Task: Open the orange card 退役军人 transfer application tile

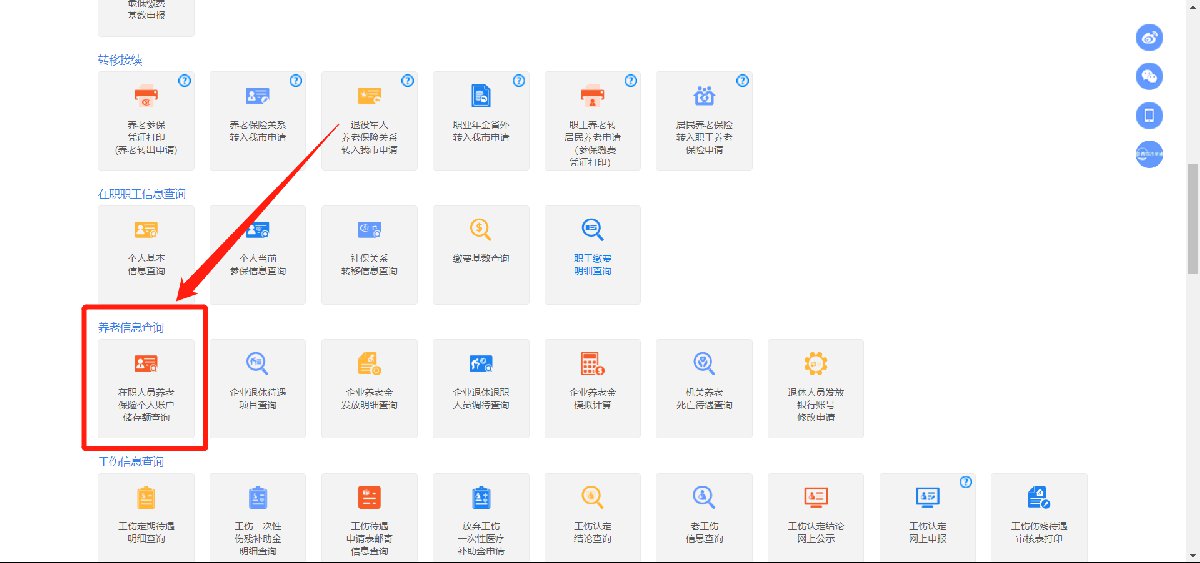Action: 370,121
